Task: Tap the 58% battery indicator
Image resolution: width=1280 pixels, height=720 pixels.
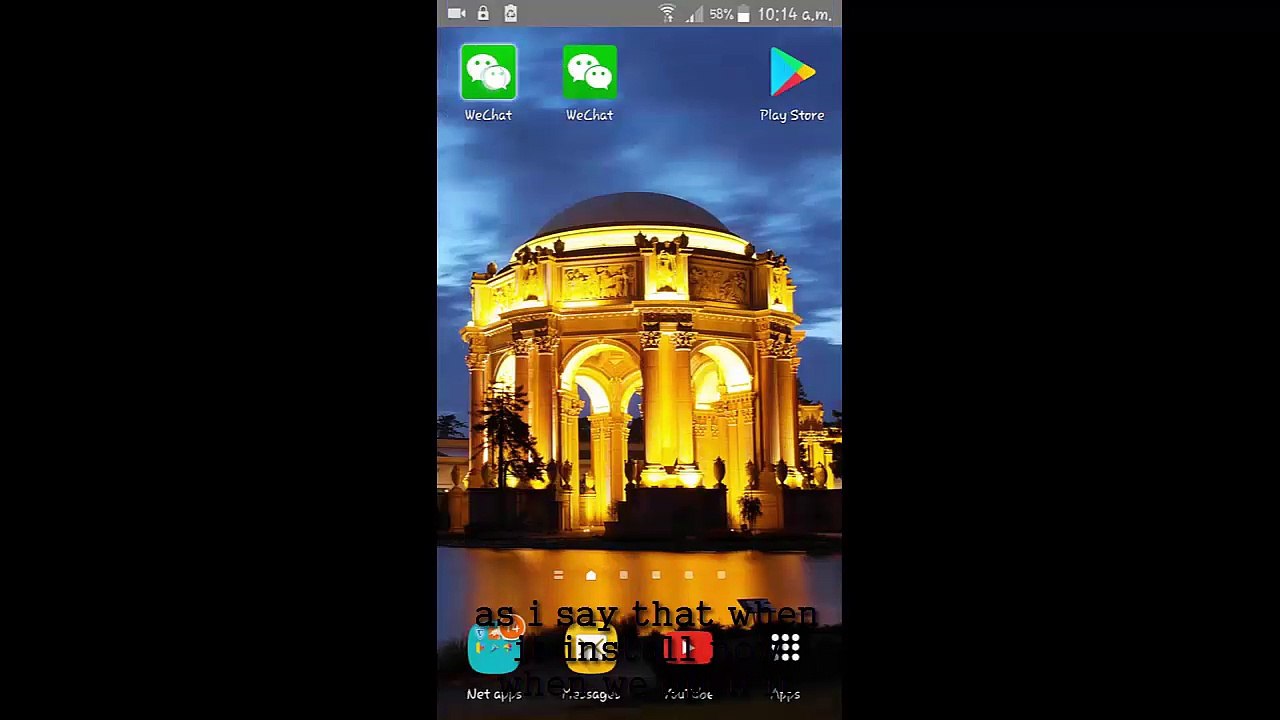Action: coord(730,14)
